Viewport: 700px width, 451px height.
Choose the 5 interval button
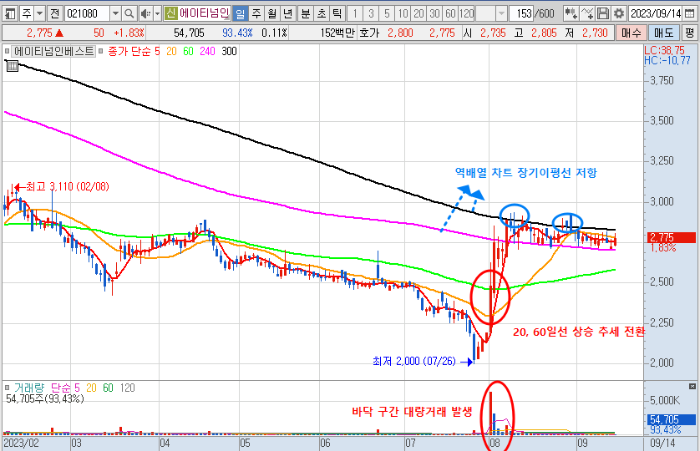point(387,14)
